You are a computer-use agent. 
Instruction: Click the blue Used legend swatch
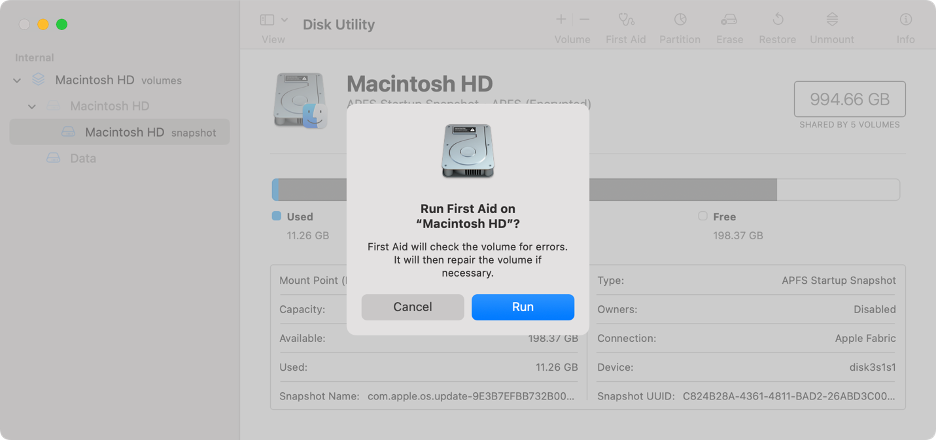pos(276,216)
